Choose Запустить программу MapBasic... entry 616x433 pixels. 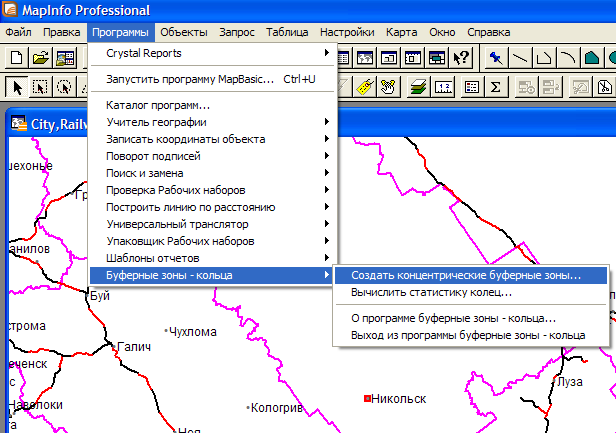coord(212,79)
